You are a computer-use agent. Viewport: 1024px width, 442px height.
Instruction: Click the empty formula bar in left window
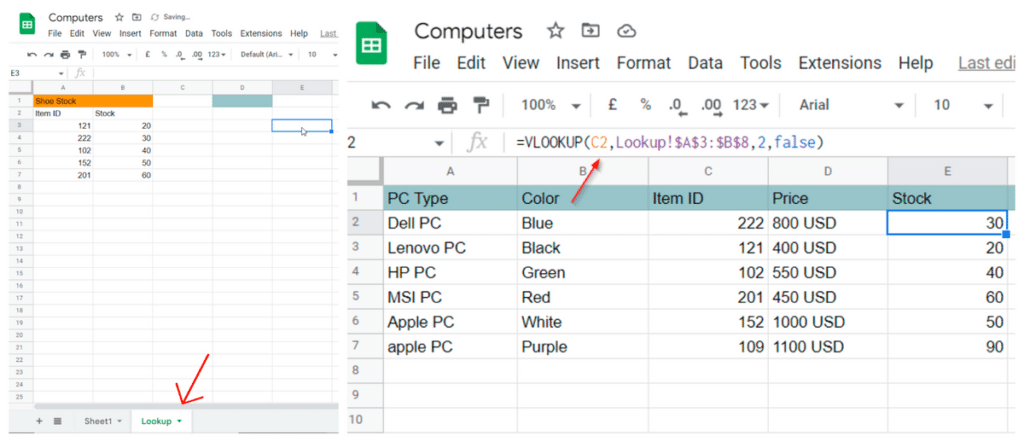coord(216,74)
